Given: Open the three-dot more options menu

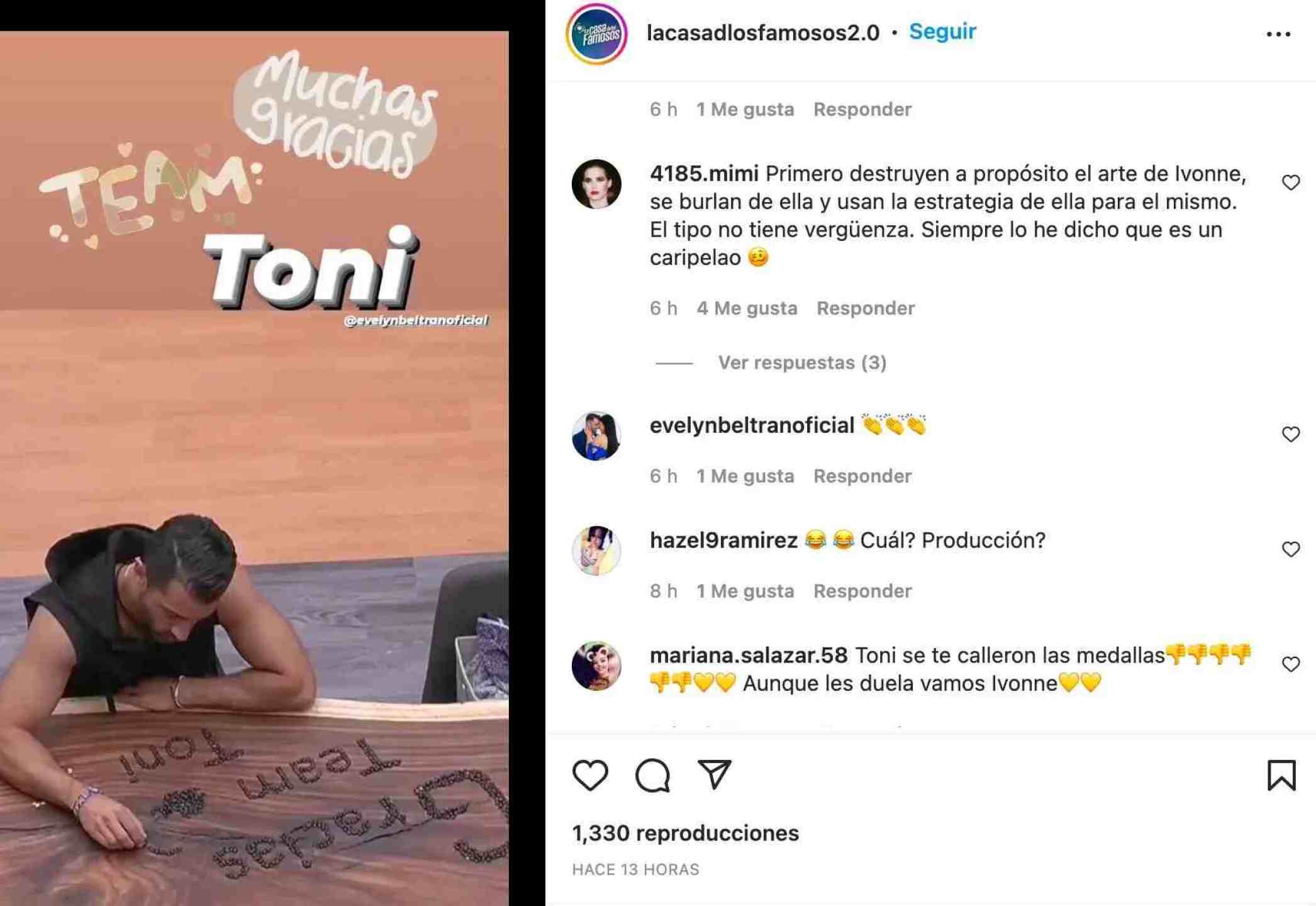Looking at the screenshot, I should point(1278,34).
